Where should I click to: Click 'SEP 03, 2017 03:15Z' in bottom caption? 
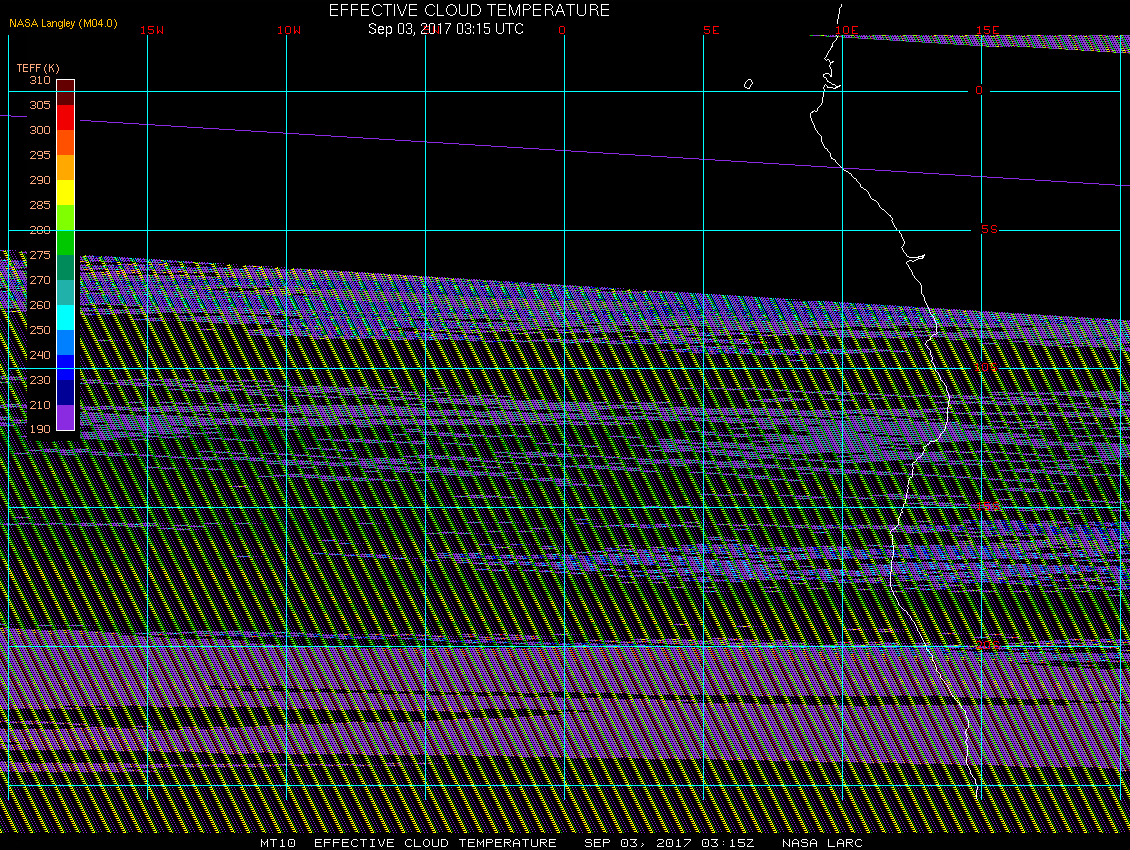point(669,843)
